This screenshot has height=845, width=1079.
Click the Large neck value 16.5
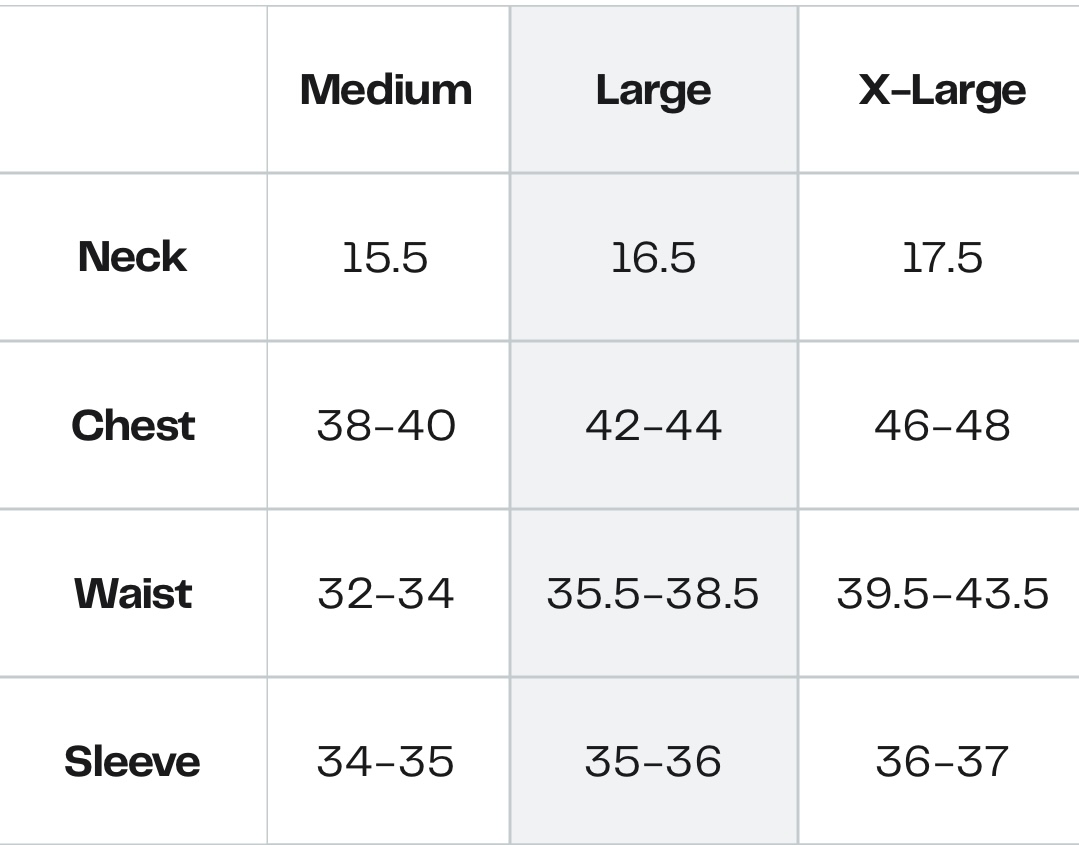click(654, 258)
